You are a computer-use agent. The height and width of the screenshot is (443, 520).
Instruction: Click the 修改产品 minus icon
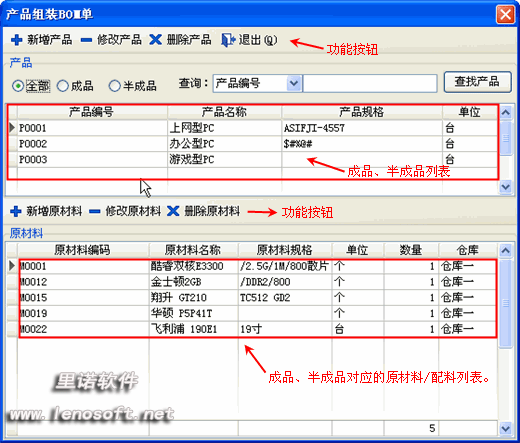(86, 40)
